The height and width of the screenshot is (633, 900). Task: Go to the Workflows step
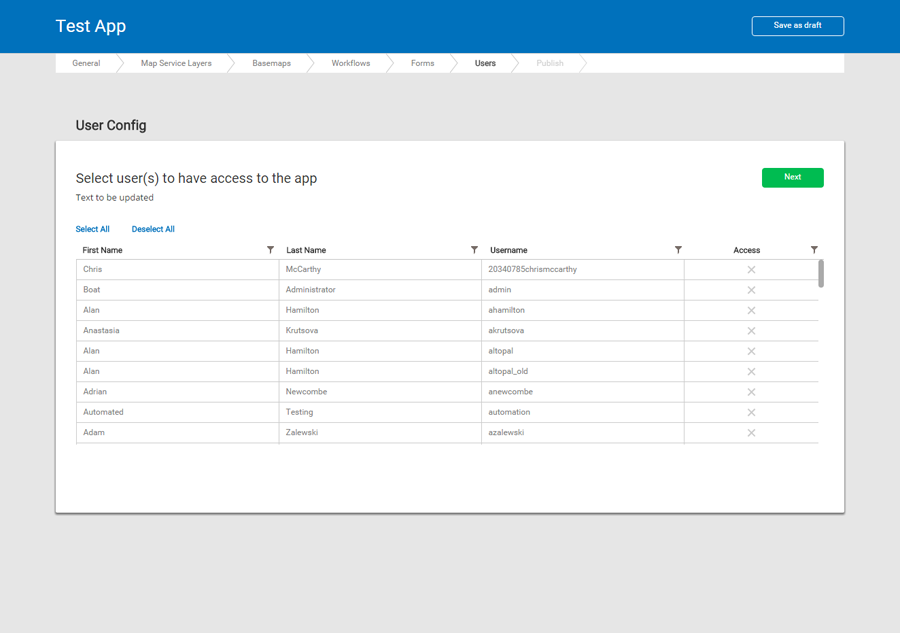point(351,63)
